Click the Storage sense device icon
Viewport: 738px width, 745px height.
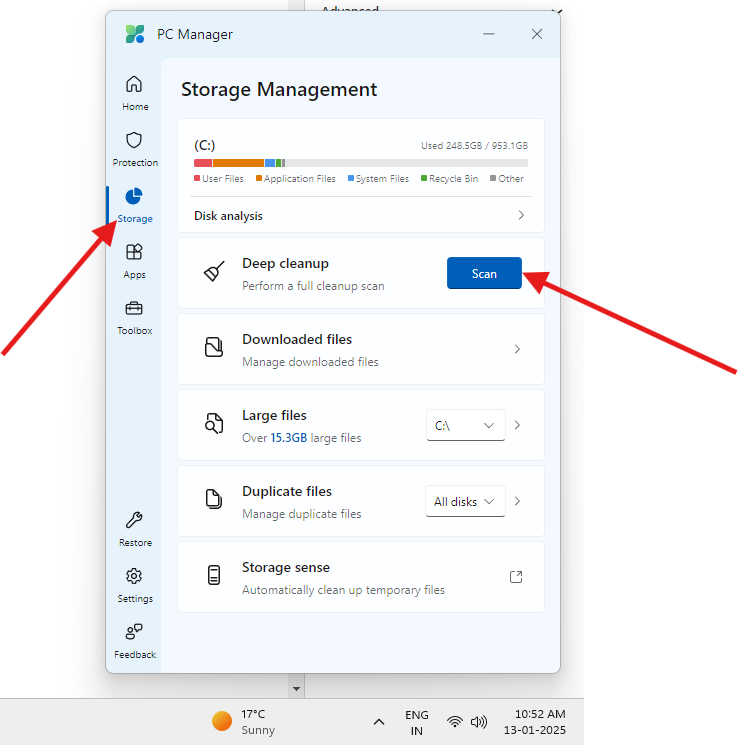click(214, 575)
